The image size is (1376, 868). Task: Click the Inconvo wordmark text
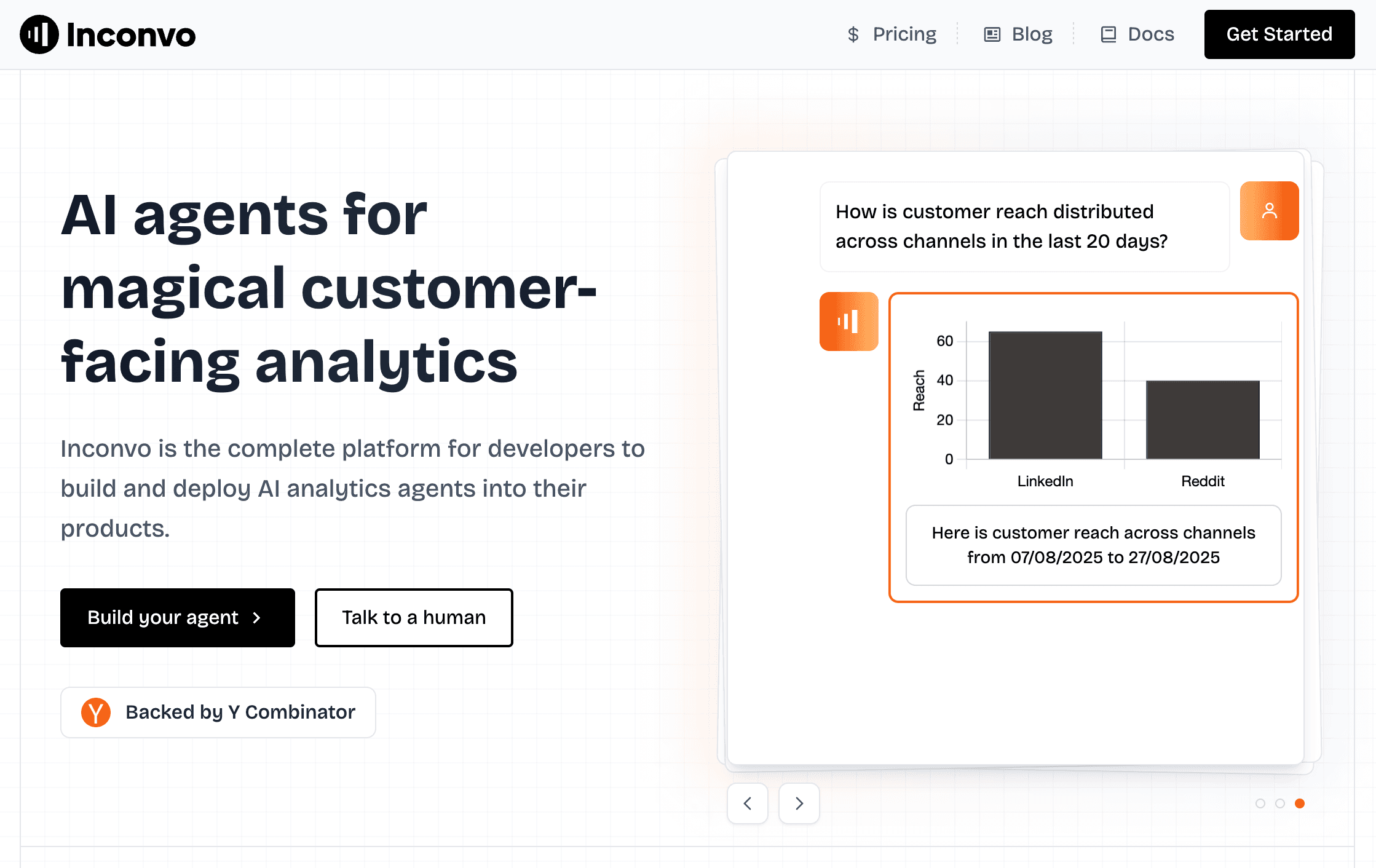pyautogui.click(x=131, y=35)
